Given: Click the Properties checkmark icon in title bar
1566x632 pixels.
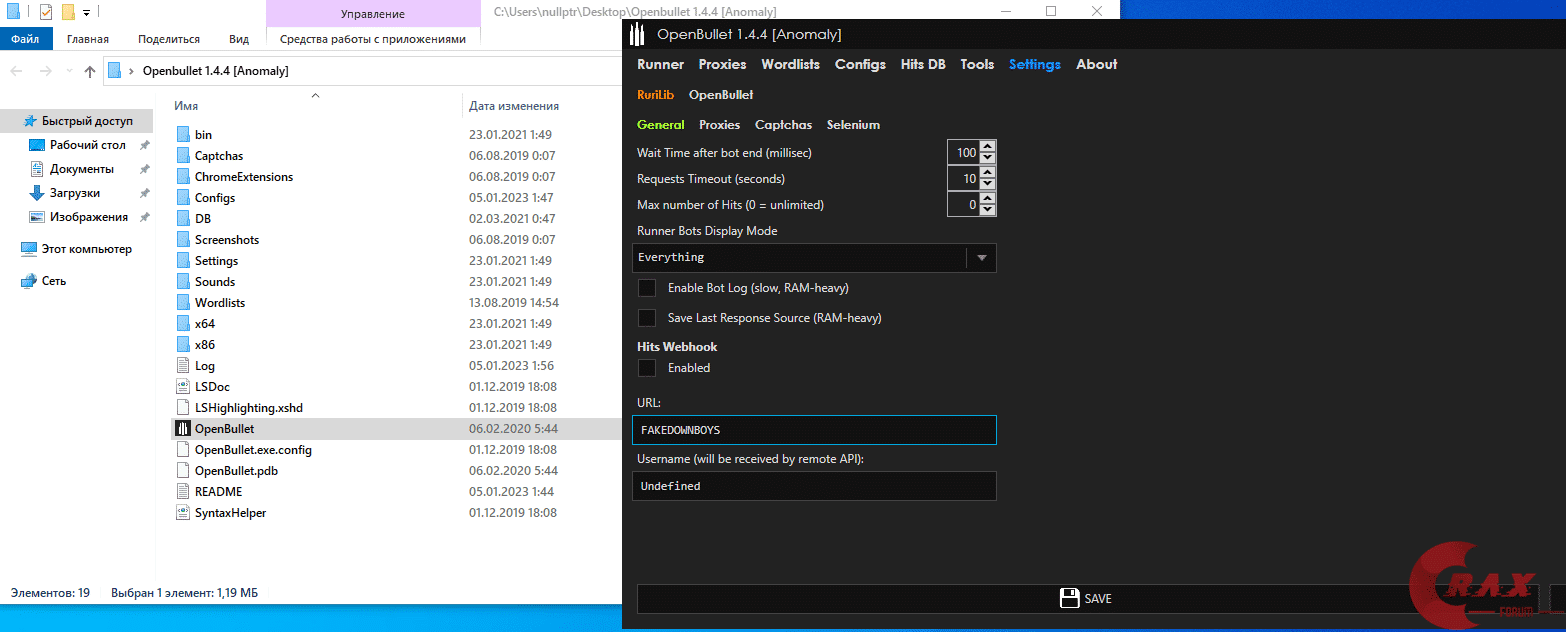Looking at the screenshot, I should coord(46,12).
